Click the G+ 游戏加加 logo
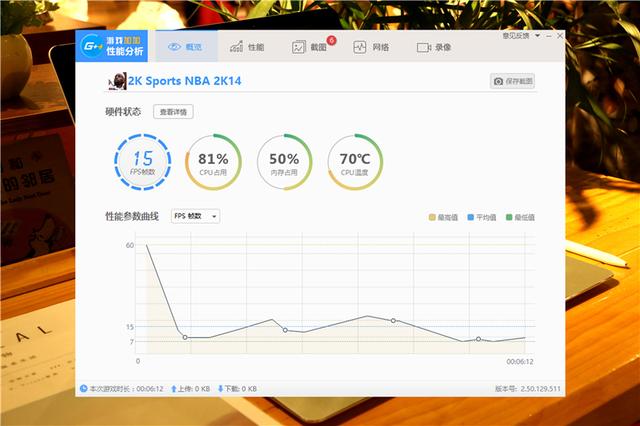The width and height of the screenshot is (640, 426). pyautogui.click(x=111, y=46)
